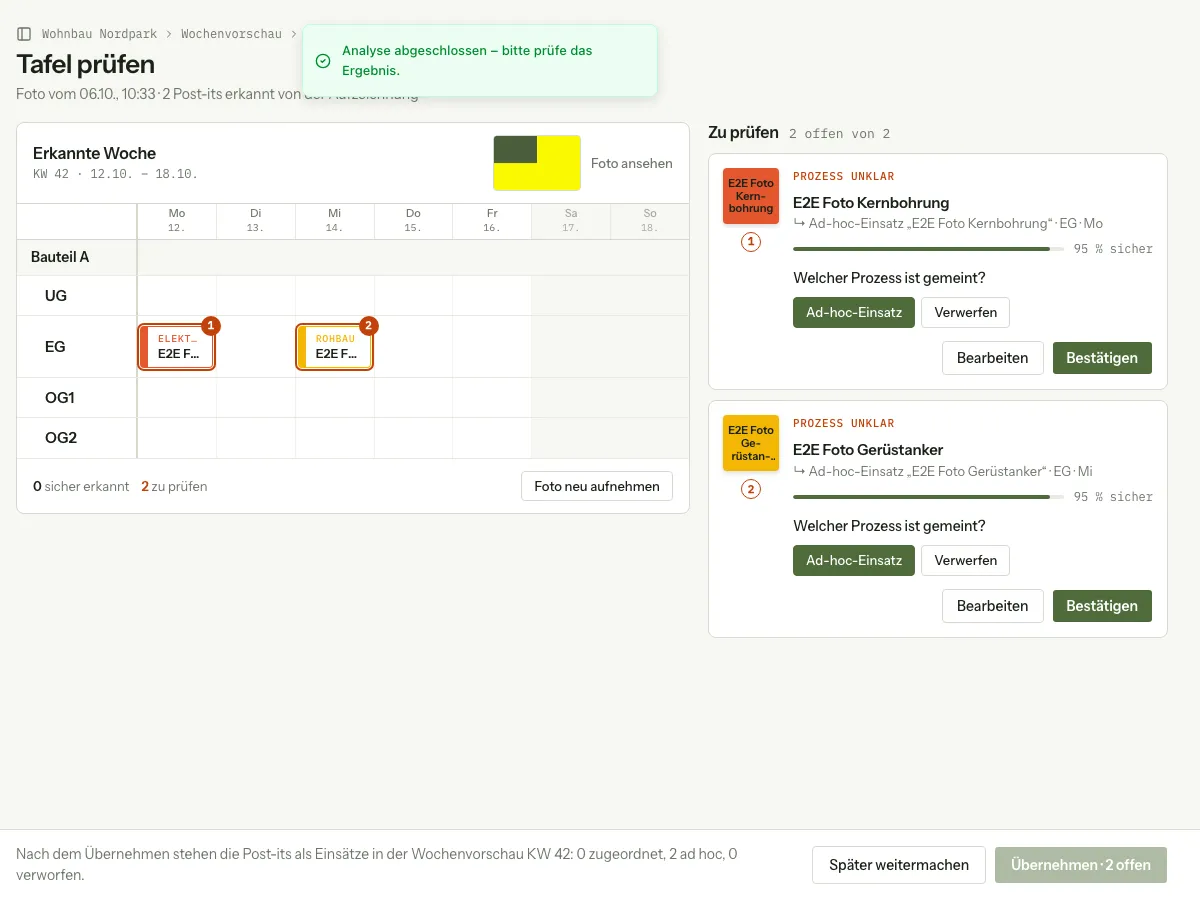This screenshot has height=900, width=1200.
Task: Click Bestätigen on the Kernbohrung card
Action: (1102, 358)
